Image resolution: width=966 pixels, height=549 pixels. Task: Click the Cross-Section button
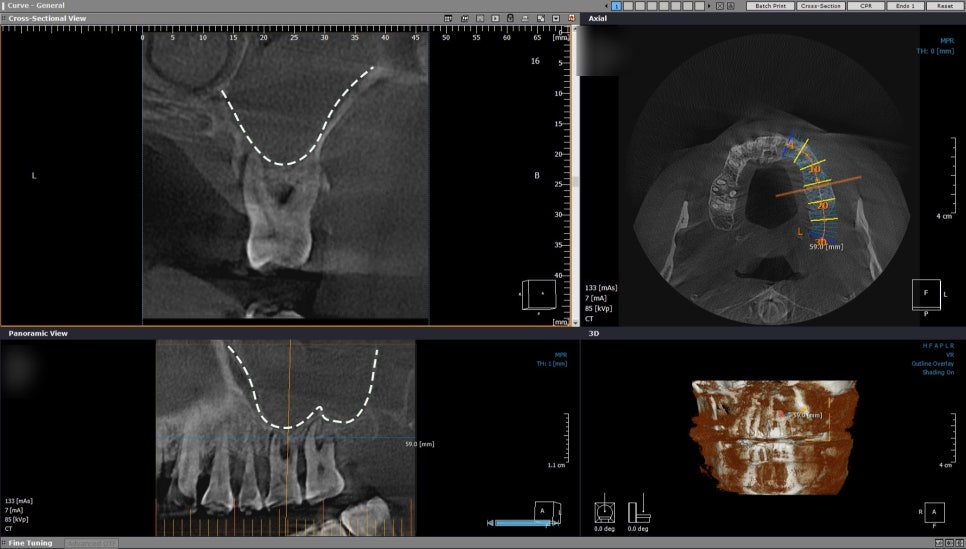[821, 6]
